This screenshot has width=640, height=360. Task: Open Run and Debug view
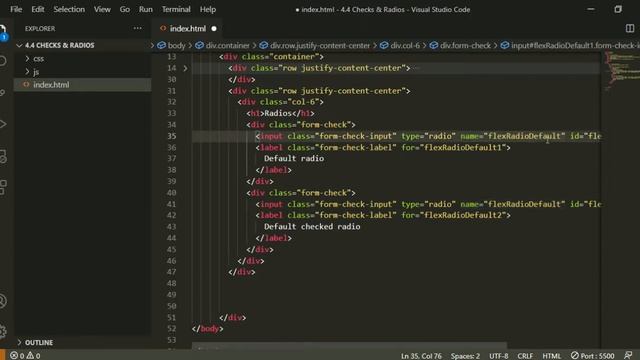pos(2,124)
